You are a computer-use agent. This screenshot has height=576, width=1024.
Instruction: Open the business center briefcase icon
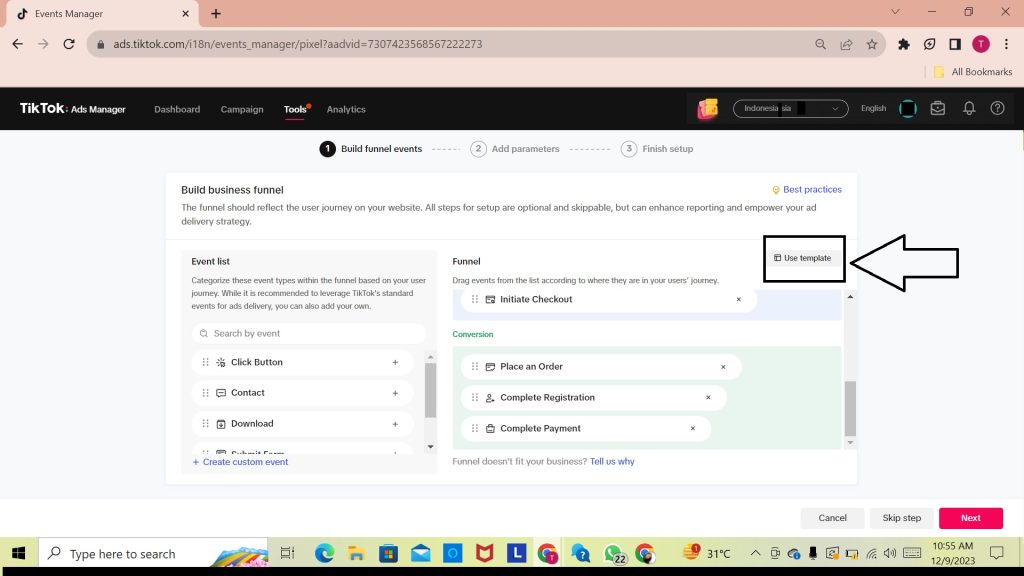click(938, 109)
